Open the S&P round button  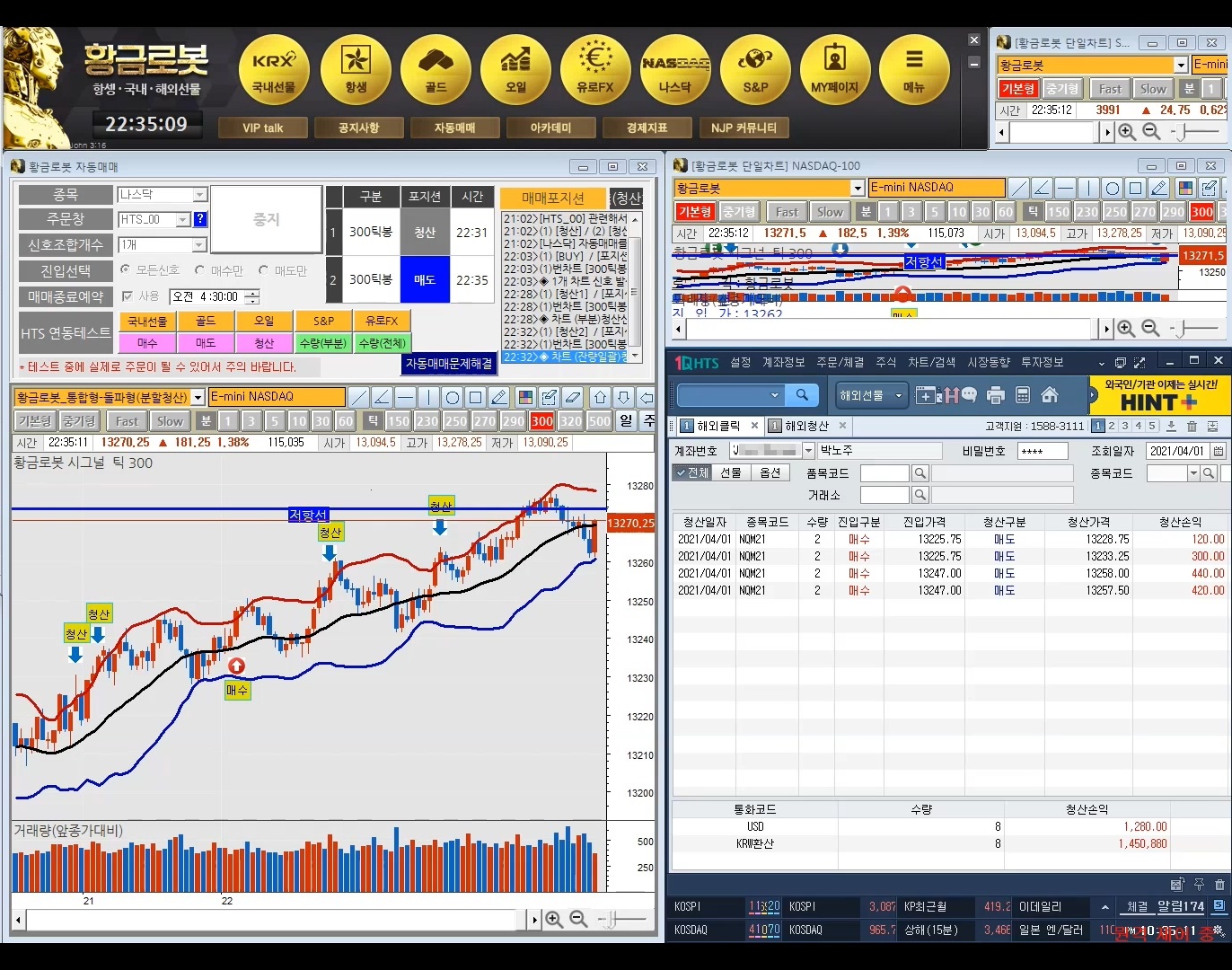755,70
